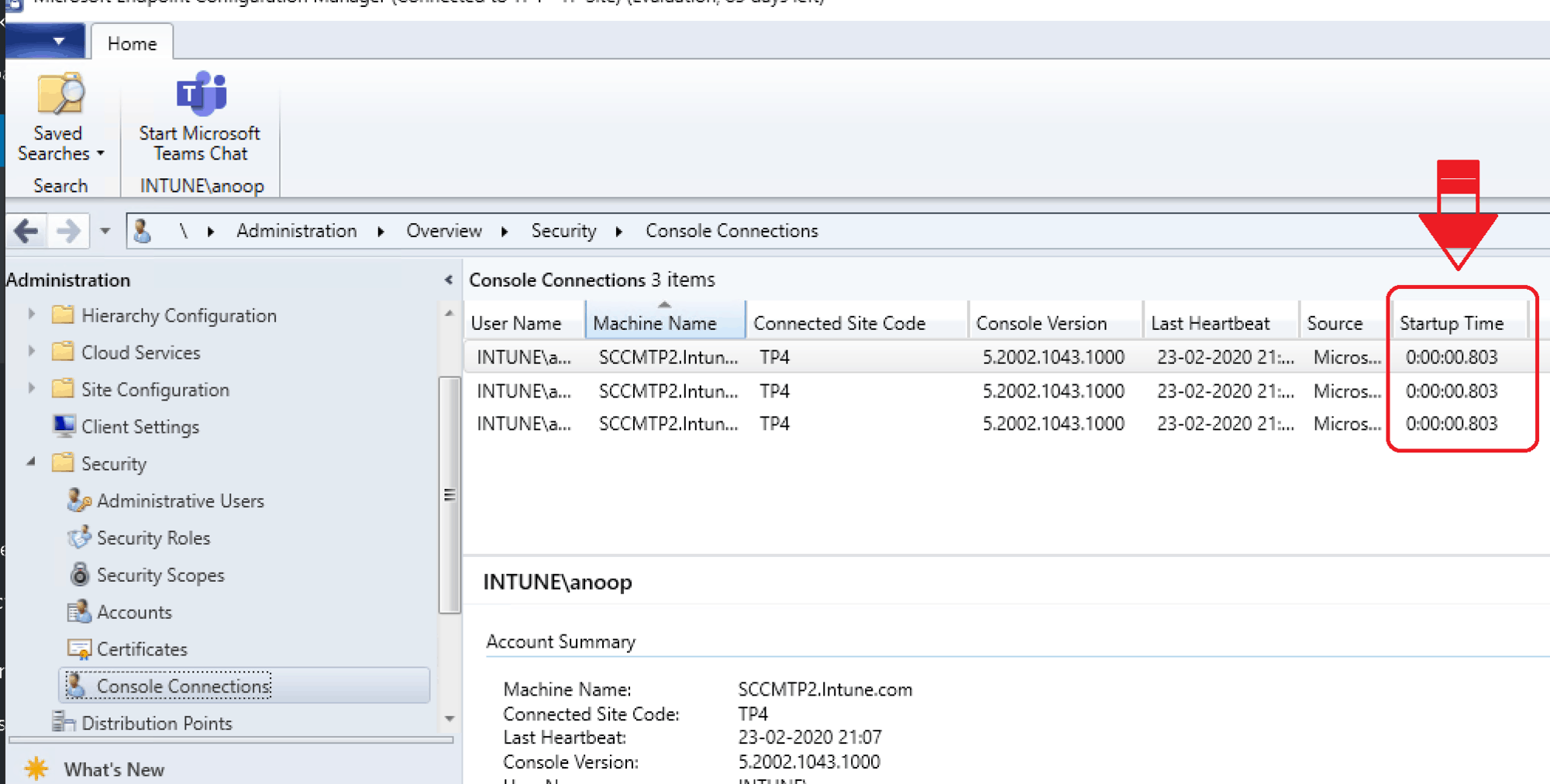This screenshot has height=784, width=1550.
Task: Open Accounts icon
Action: coord(79,611)
